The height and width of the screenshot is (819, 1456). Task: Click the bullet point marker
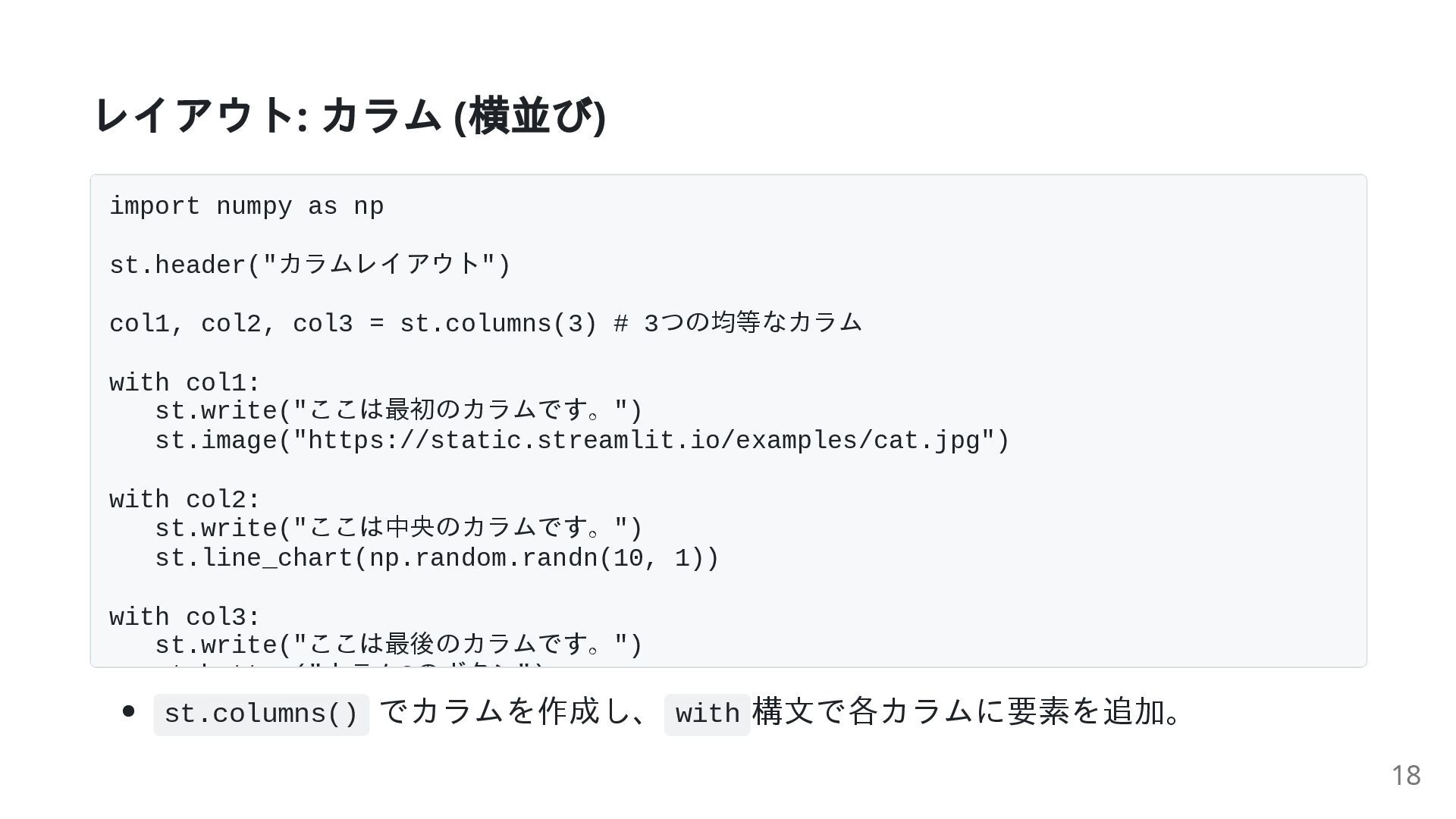(128, 711)
